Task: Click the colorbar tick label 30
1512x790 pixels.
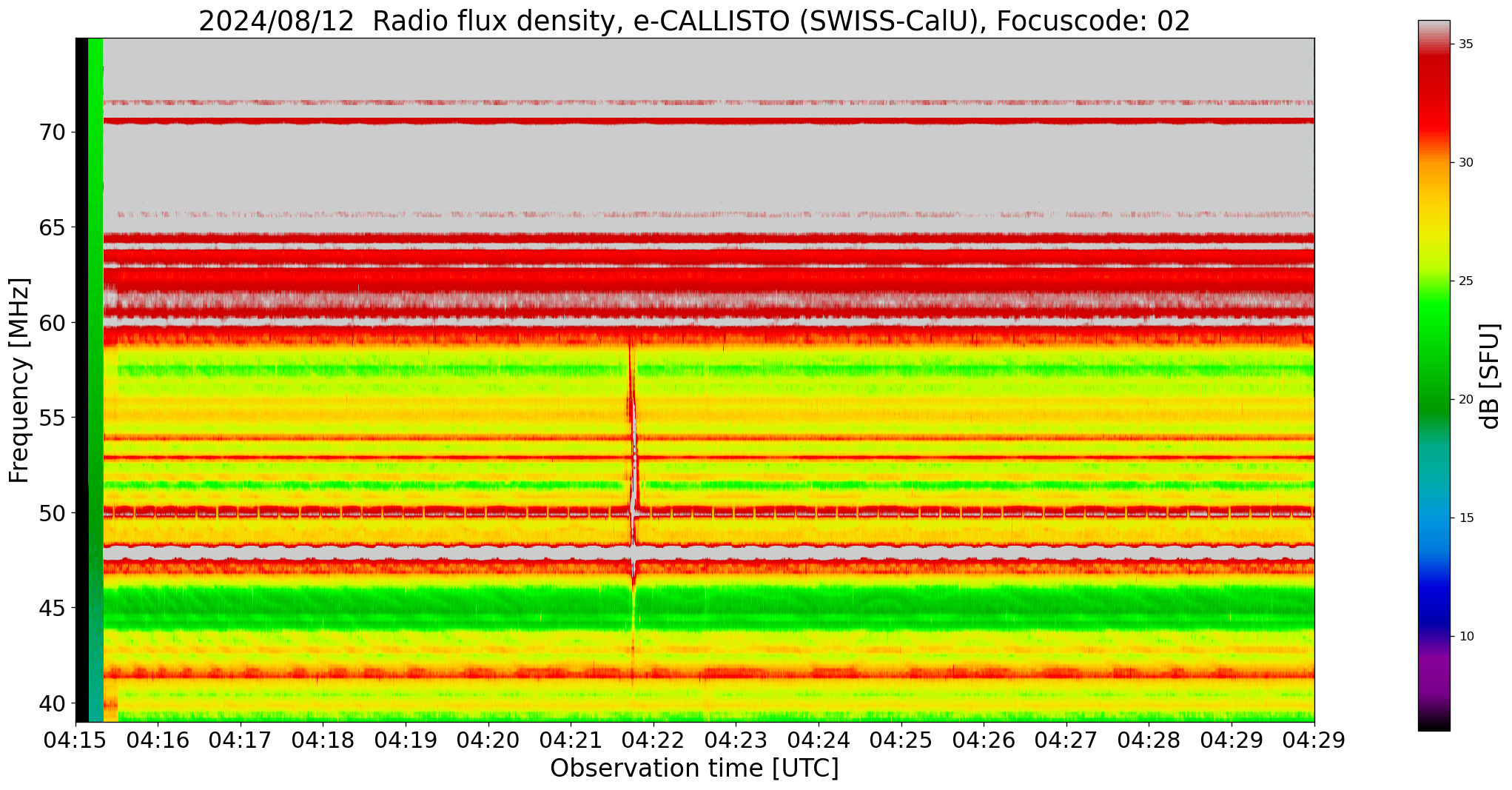Action: [1465, 163]
